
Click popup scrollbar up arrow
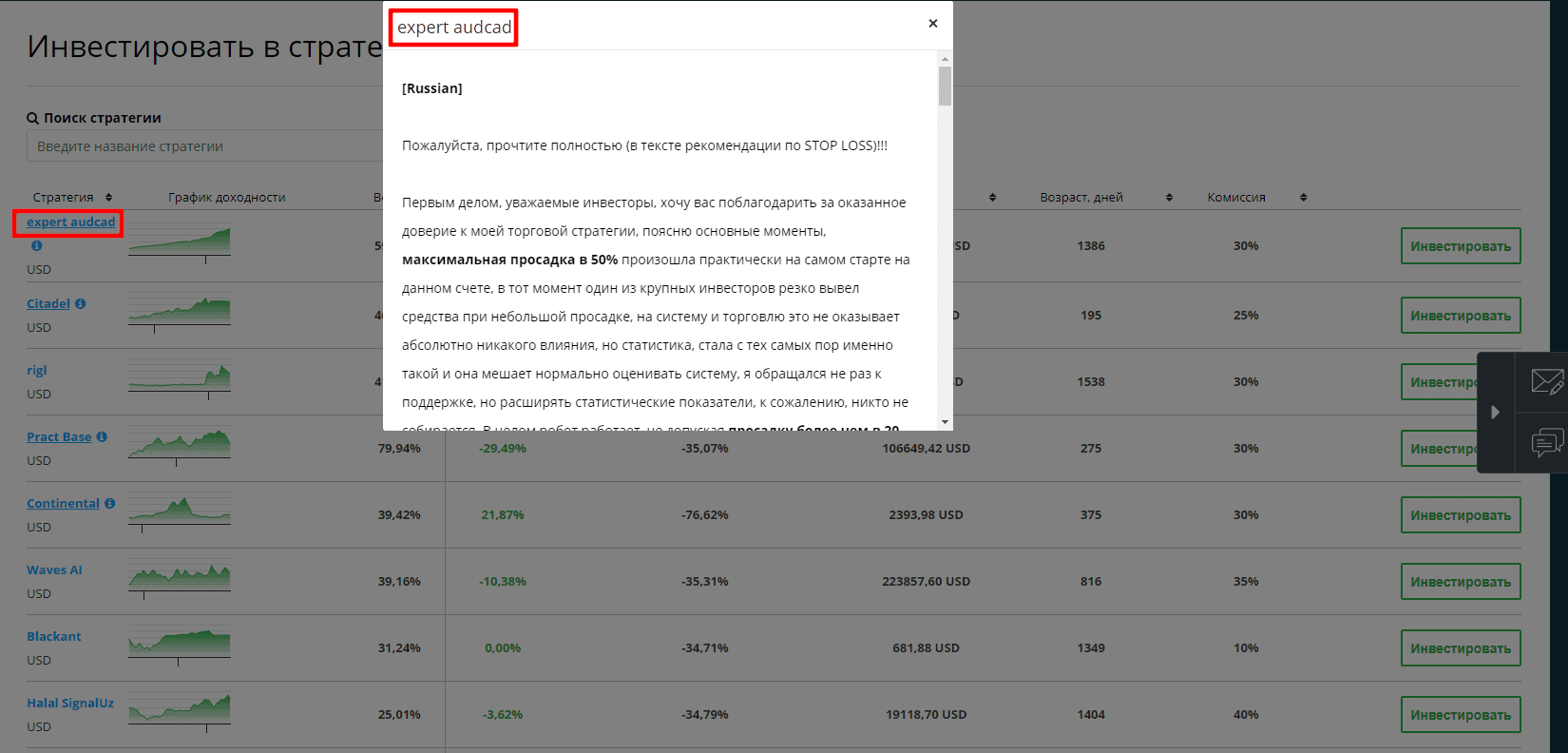[945, 58]
